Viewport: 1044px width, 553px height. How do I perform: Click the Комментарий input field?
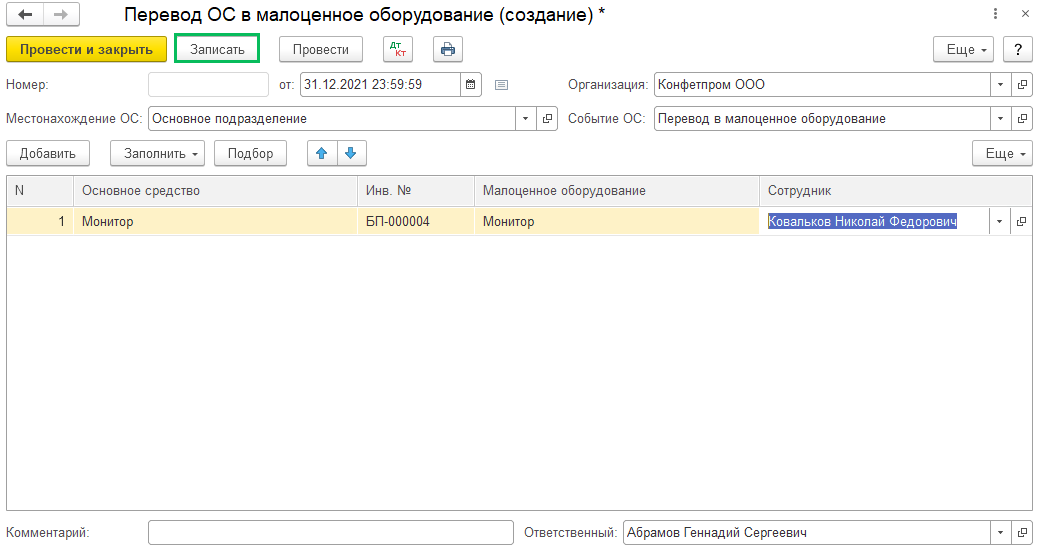[x=331, y=532]
